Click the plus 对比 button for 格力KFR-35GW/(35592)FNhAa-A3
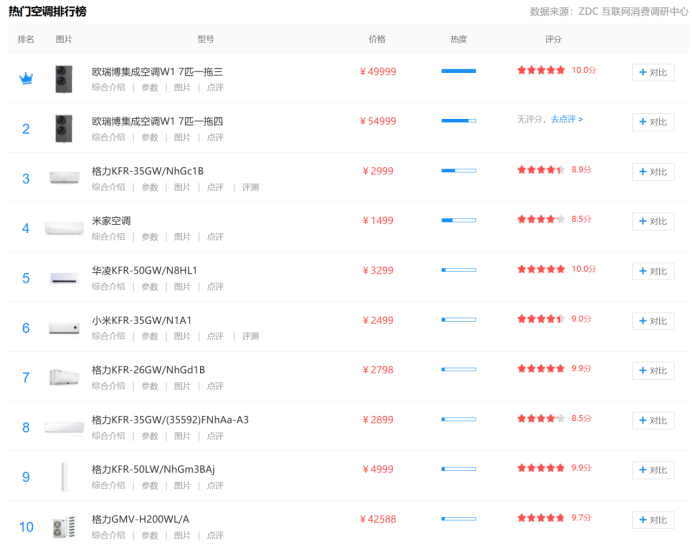Image resolution: width=692 pixels, height=550 pixels. point(652,421)
